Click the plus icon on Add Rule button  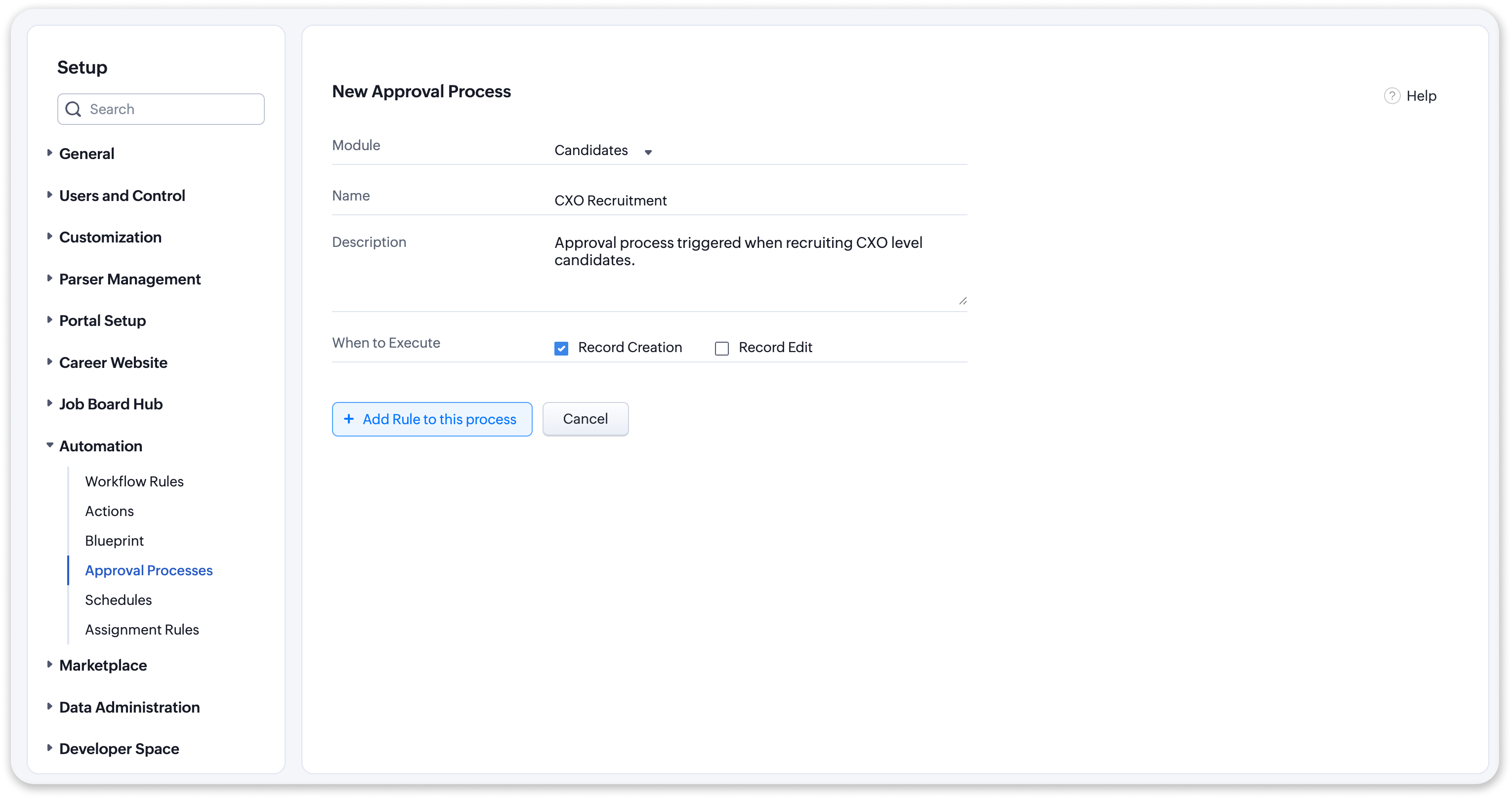[349, 419]
